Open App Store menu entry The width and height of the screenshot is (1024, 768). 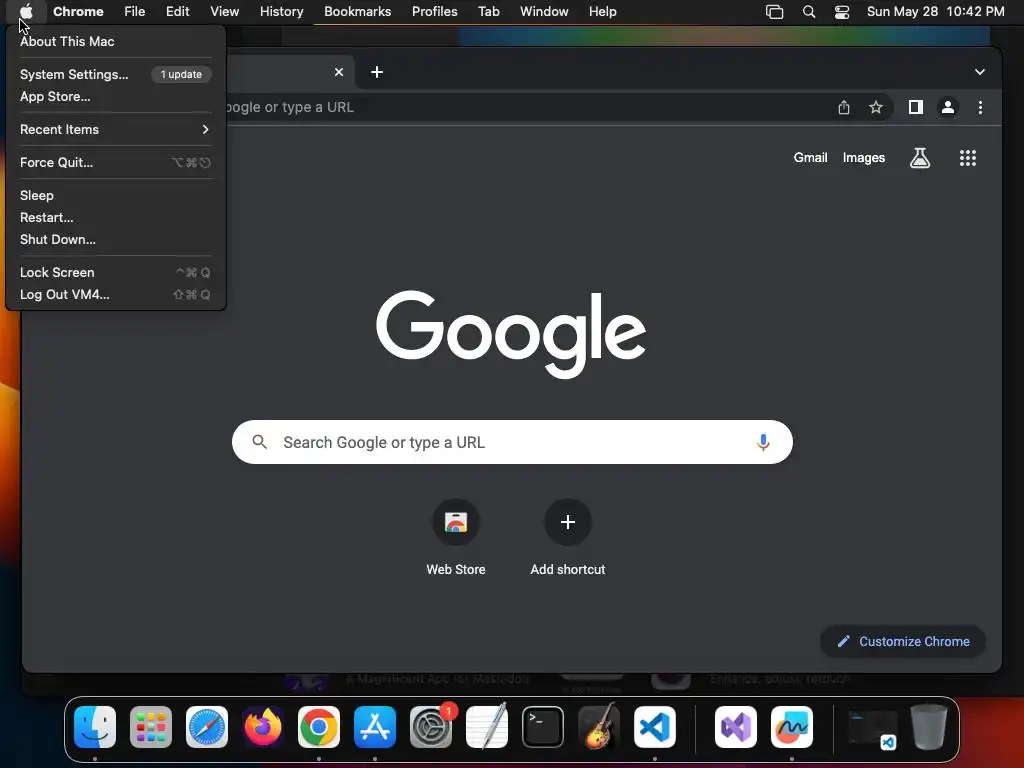coord(55,97)
